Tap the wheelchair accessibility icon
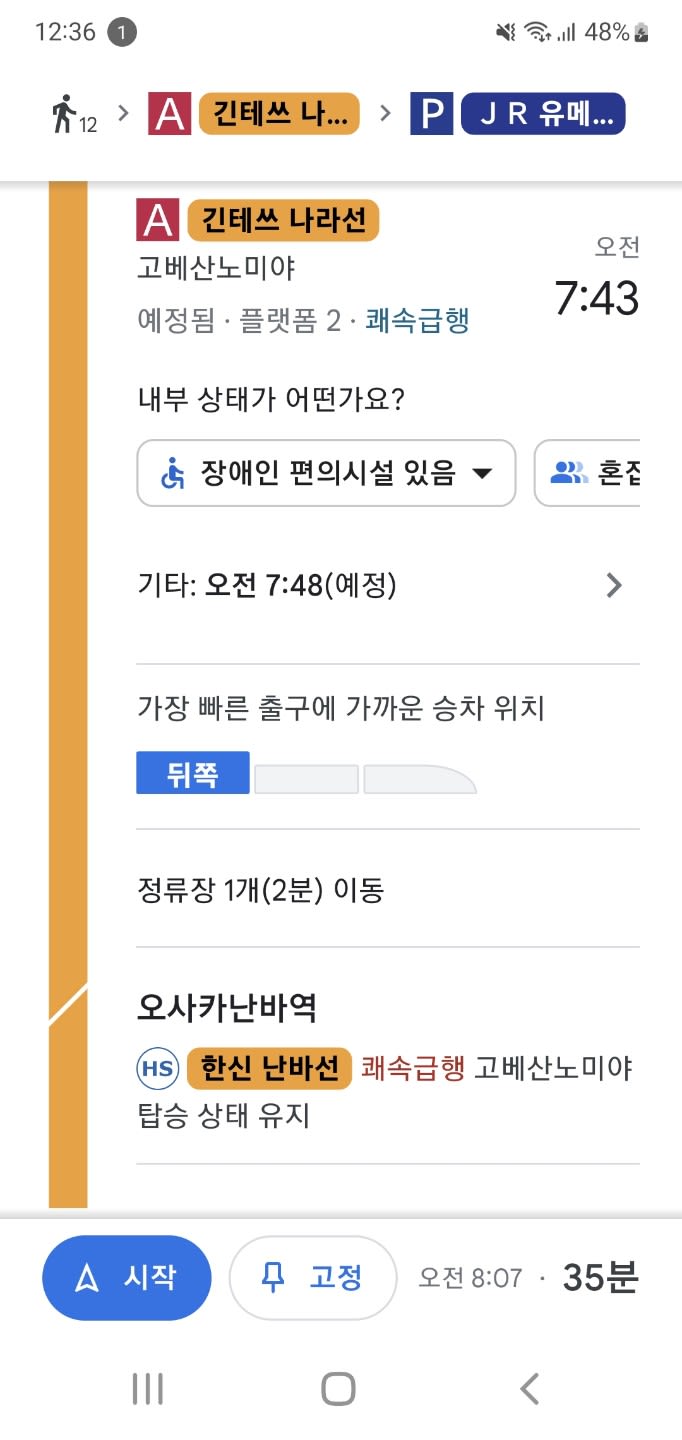Screen dimensions: 682x1440 coord(174,473)
